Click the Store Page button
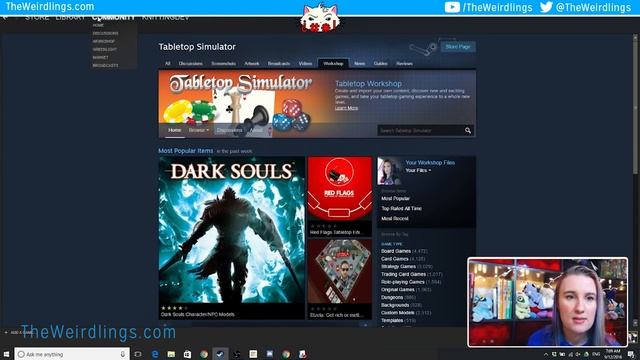Viewport: 640px width, 360px height. pos(458,47)
